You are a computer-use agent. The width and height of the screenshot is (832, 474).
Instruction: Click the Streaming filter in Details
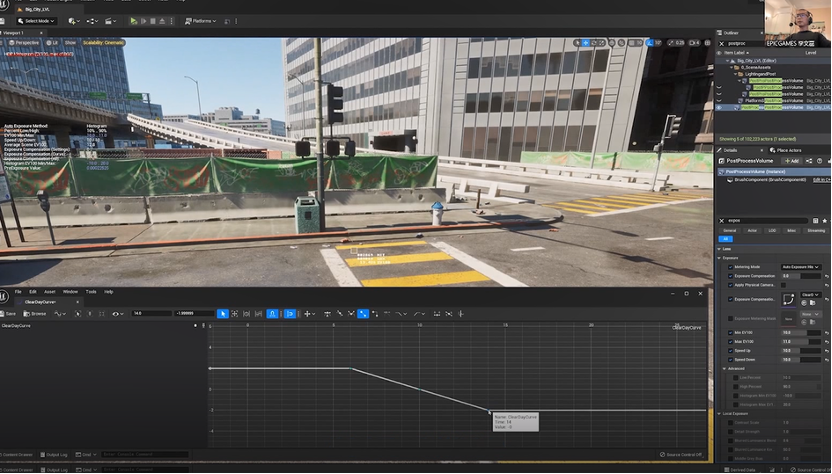(x=816, y=231)
